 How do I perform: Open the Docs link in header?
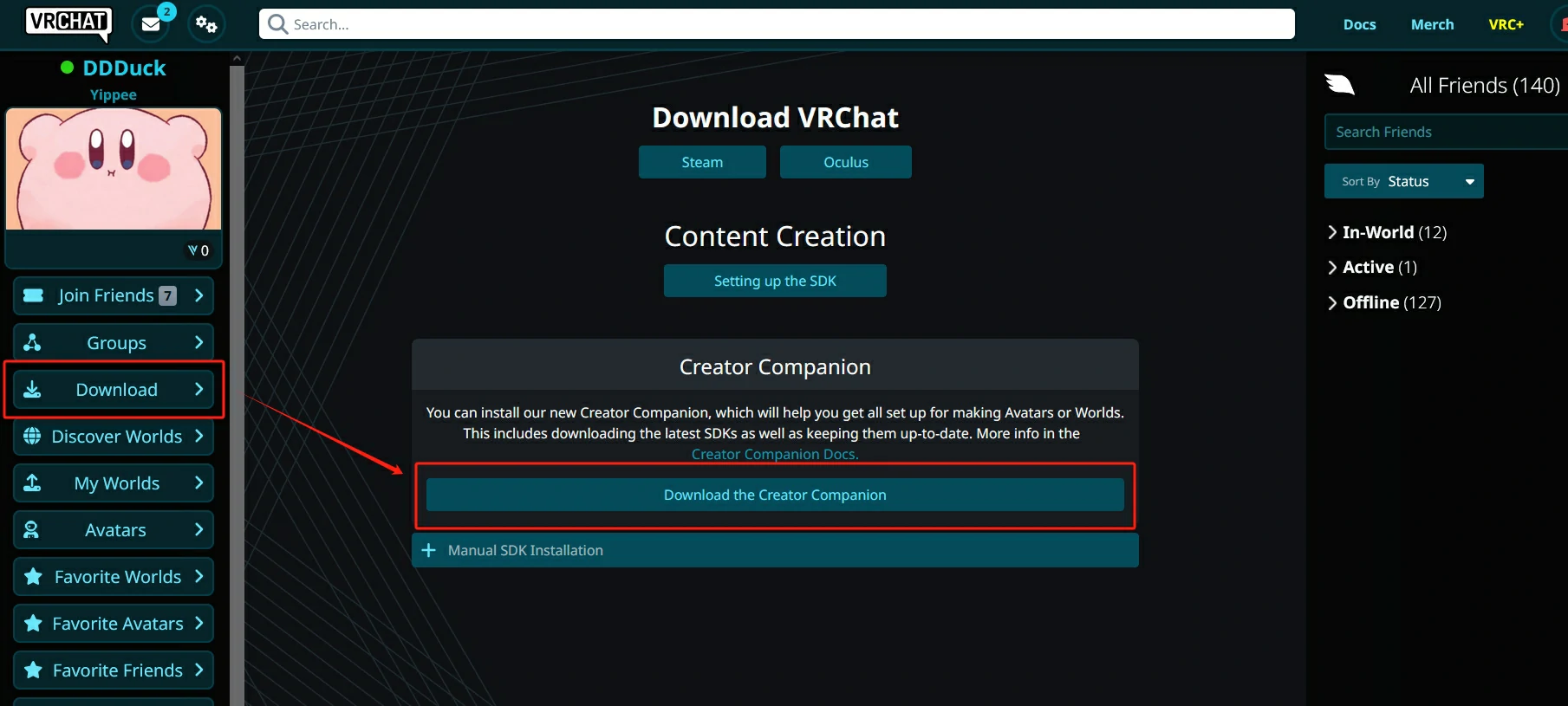1359,24
